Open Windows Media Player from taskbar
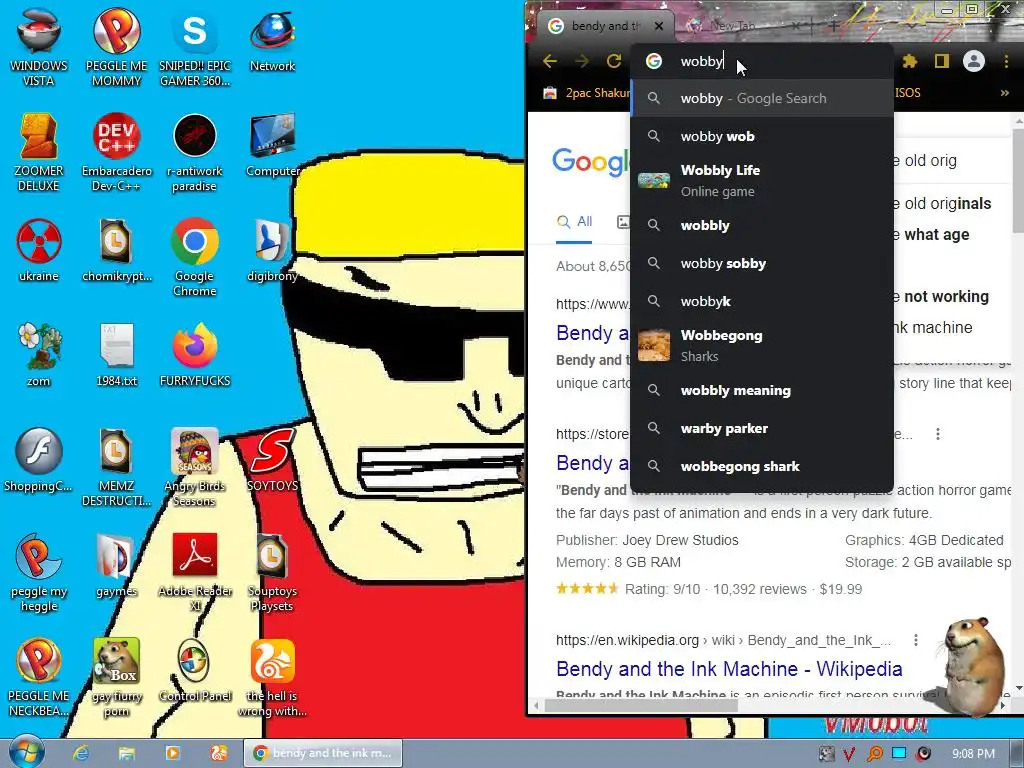Screen dimensions: 1024x768 (x=172, y=753)
